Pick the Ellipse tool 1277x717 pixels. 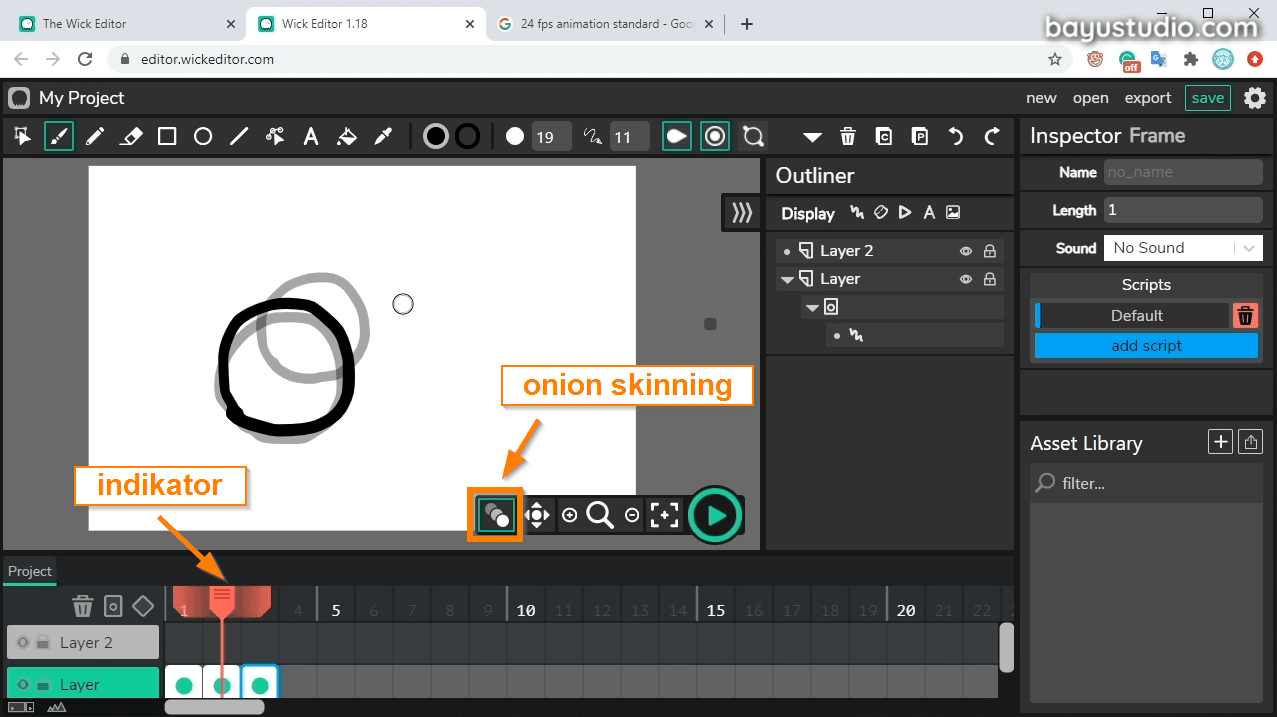pyautogui.click(x=203, y=136)
